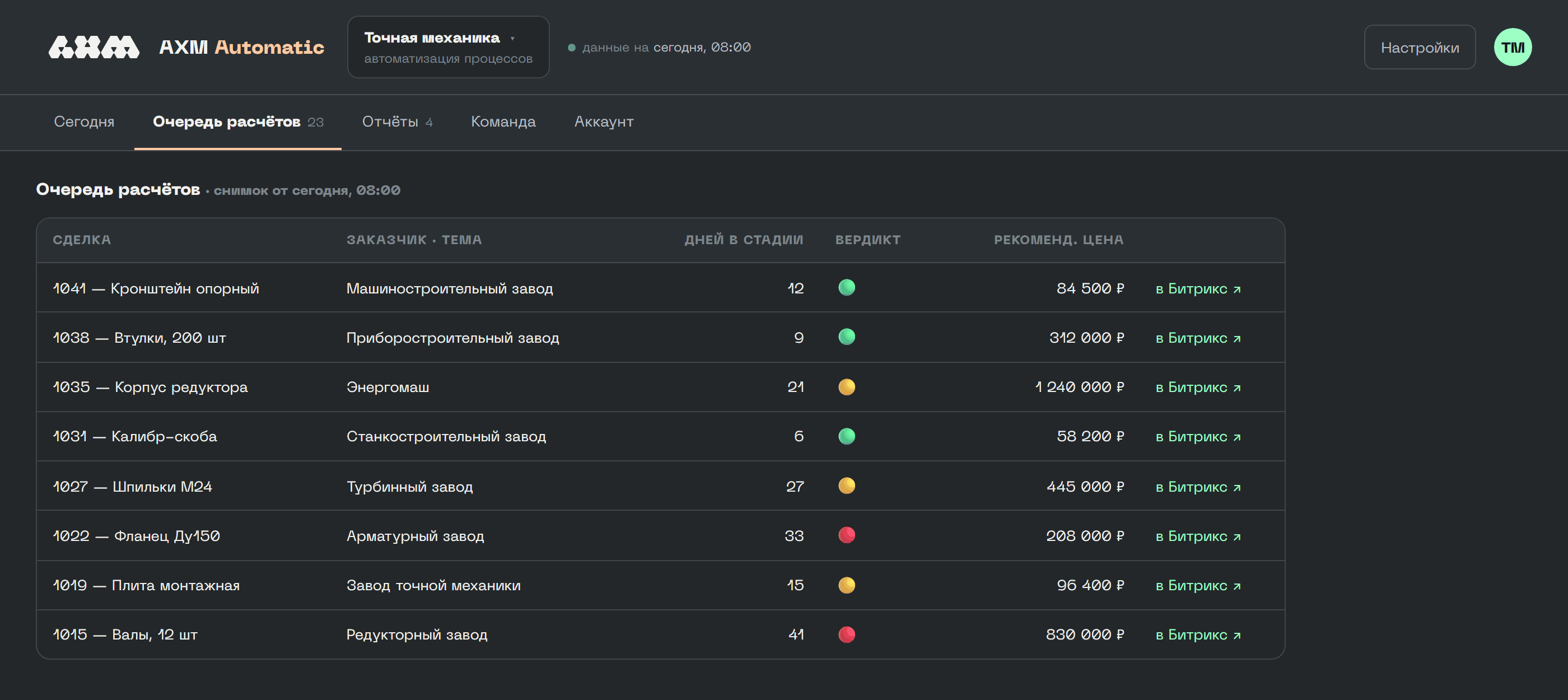Select the Очередь расчётов tab
This screenshot has width=1568, height=700.
(238, 122)
